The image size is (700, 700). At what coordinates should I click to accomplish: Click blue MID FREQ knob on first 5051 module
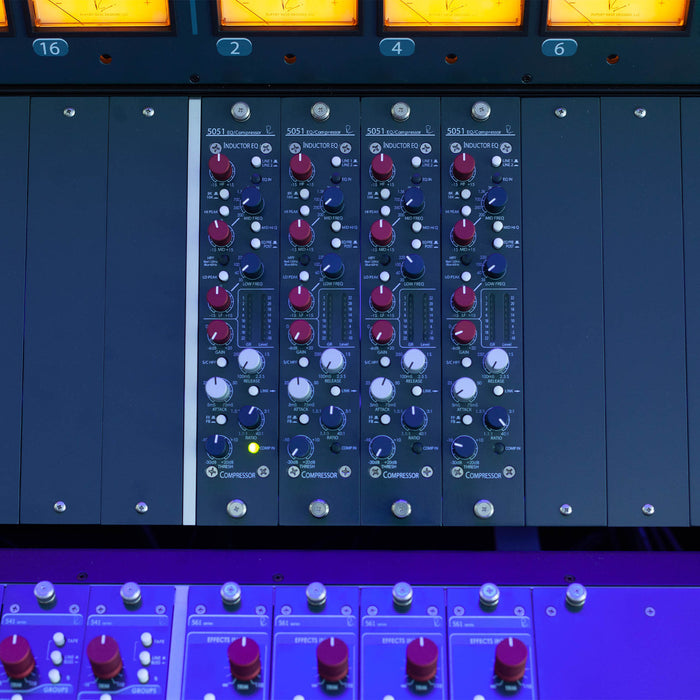[x=252, y=200]
